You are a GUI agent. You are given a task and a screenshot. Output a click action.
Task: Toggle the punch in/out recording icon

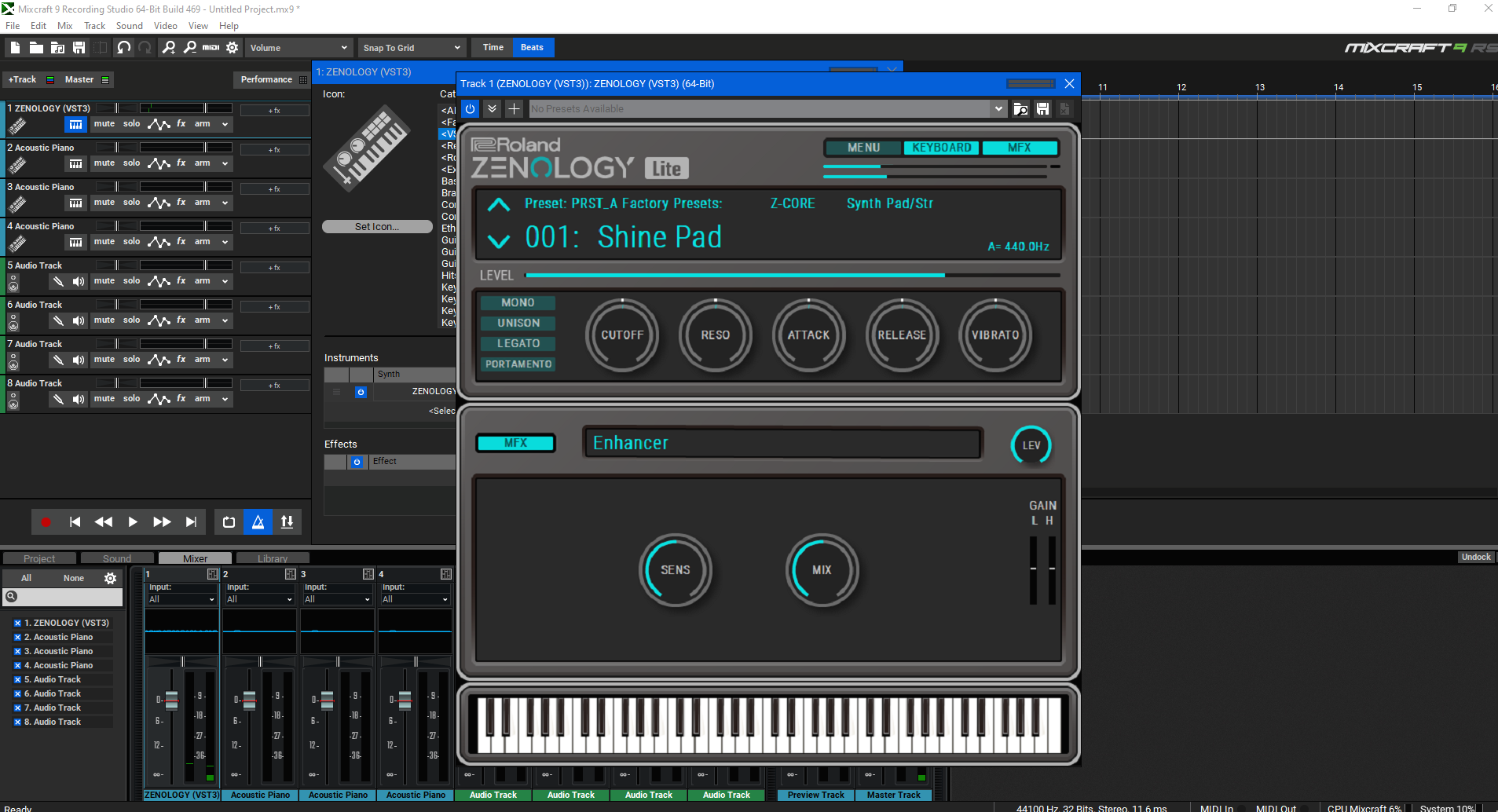[287, 521]
